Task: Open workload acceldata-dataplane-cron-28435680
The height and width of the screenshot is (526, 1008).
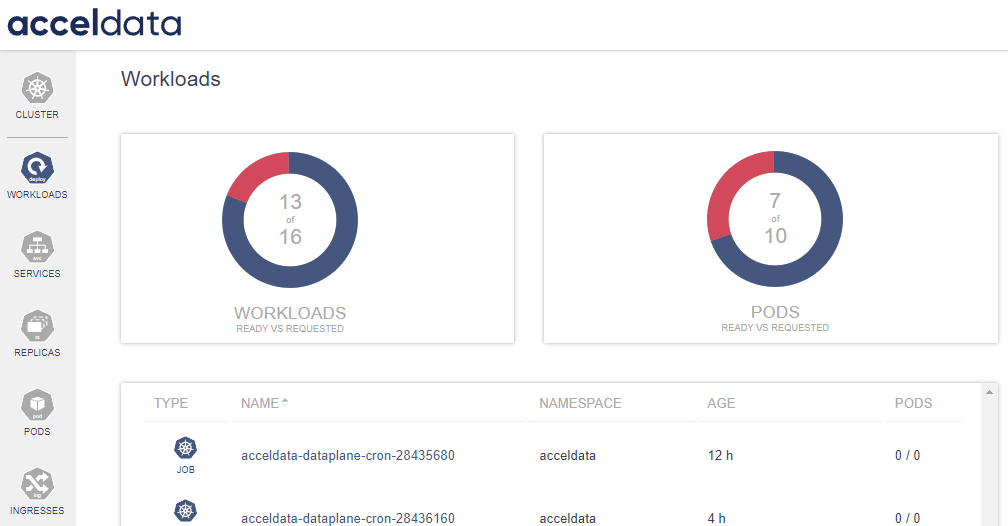Action: pyautogui.click(x=348, y=455)
